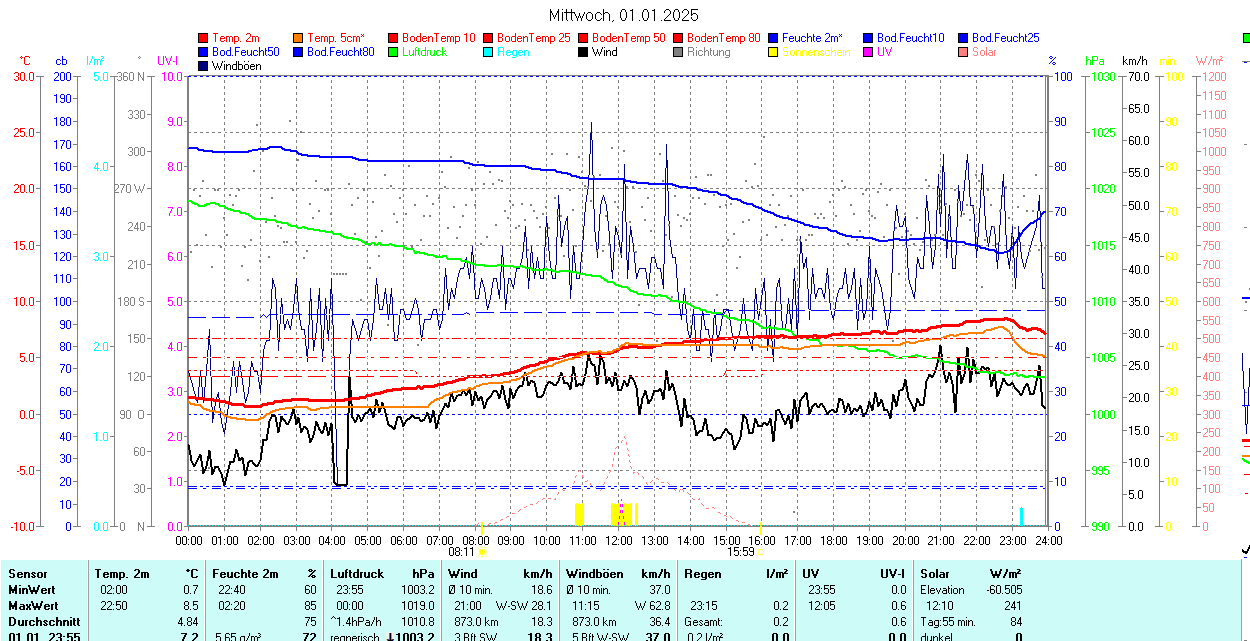Image resolution: width=1250 pixels, height=641 pixels.
Task: Click the red Temp. 2m legend swatch
Action: pos(204,38)
